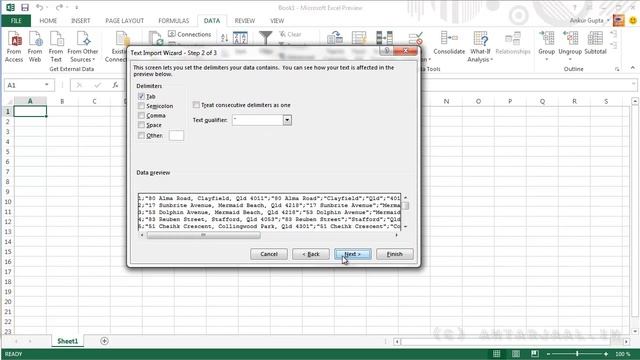Open the Sort dialog icon
This screenshot has height=360, width=640.
coord(240,38)
